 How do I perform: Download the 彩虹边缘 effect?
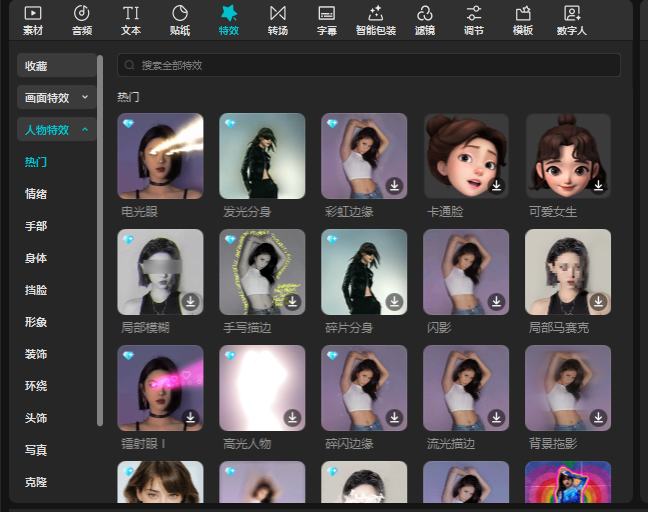(x=395, y=186)
